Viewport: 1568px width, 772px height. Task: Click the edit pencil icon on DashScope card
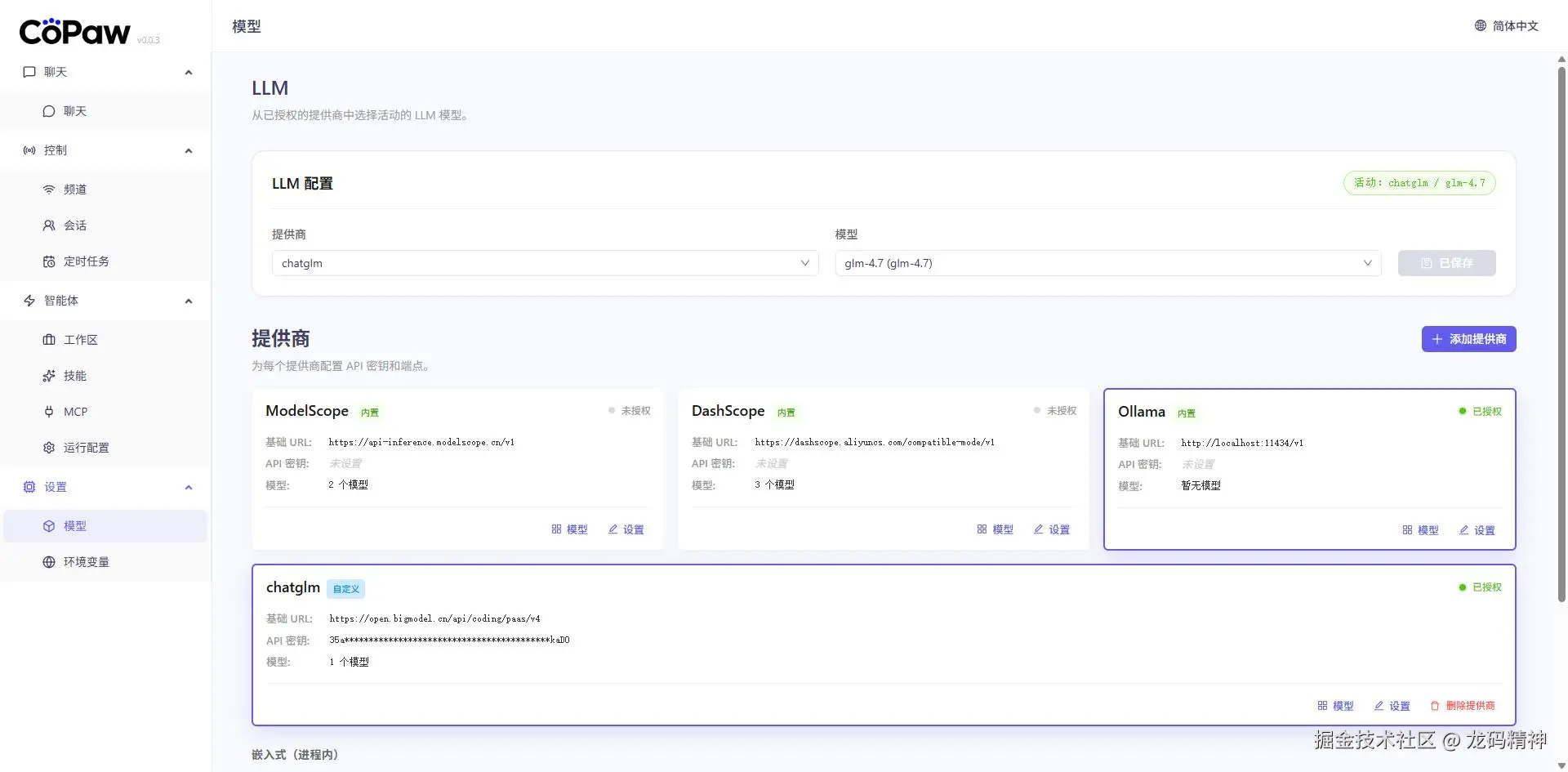tap(1039, 529)
